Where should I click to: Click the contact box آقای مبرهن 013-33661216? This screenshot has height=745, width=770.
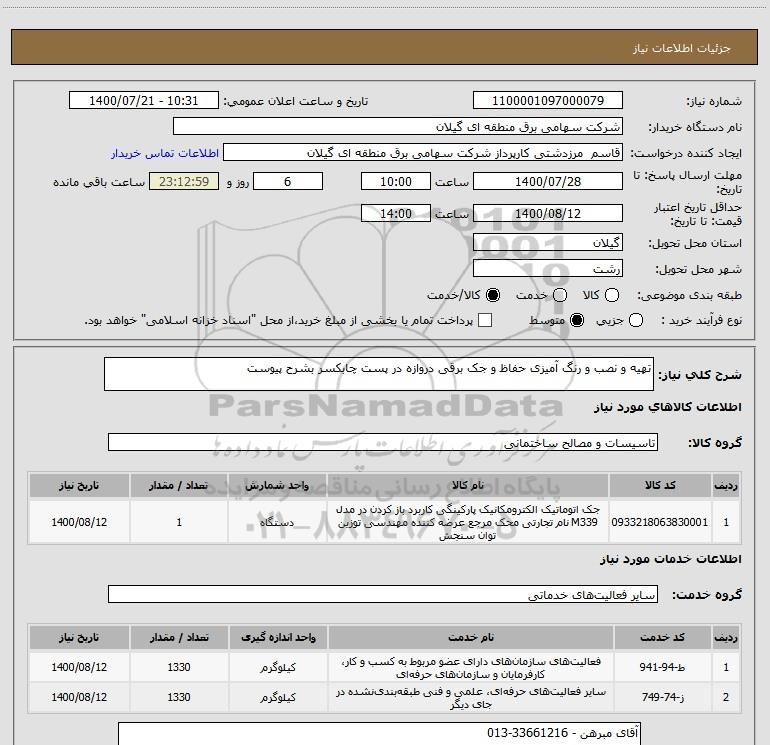379,733
